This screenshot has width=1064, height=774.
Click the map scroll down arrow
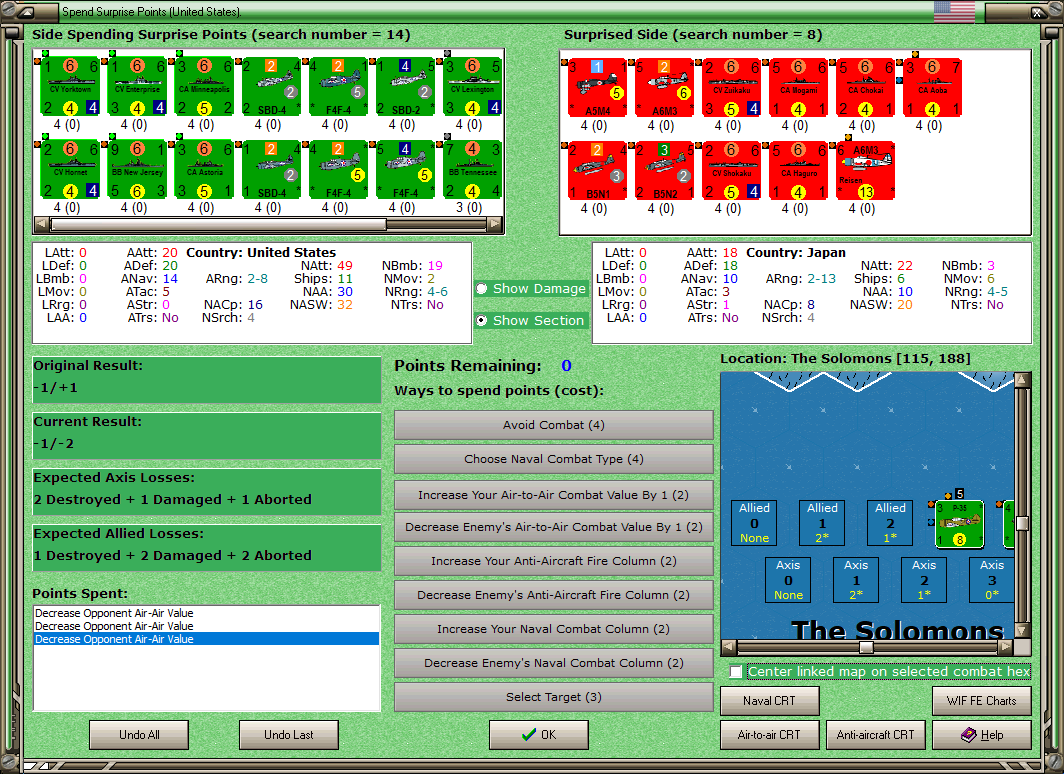coord(1022,630)
